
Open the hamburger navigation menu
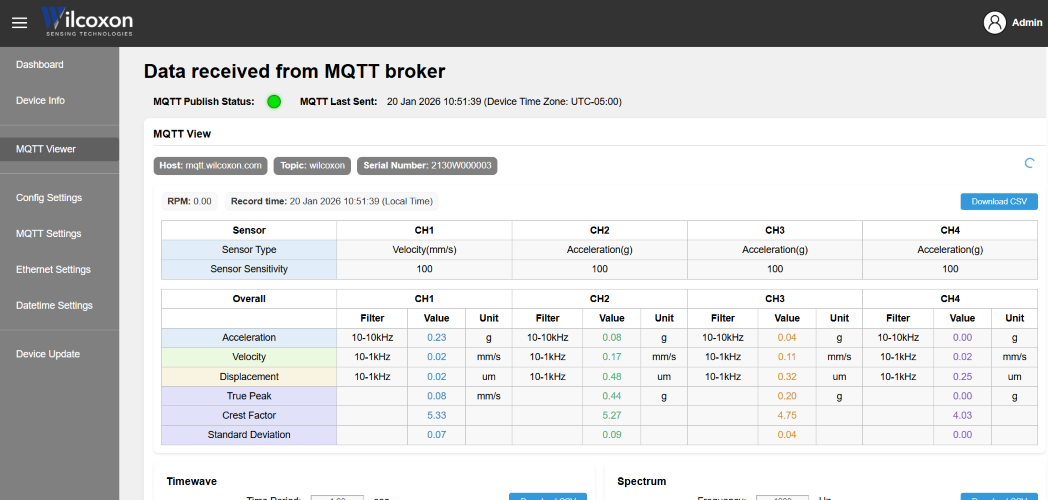click(19, 23)
